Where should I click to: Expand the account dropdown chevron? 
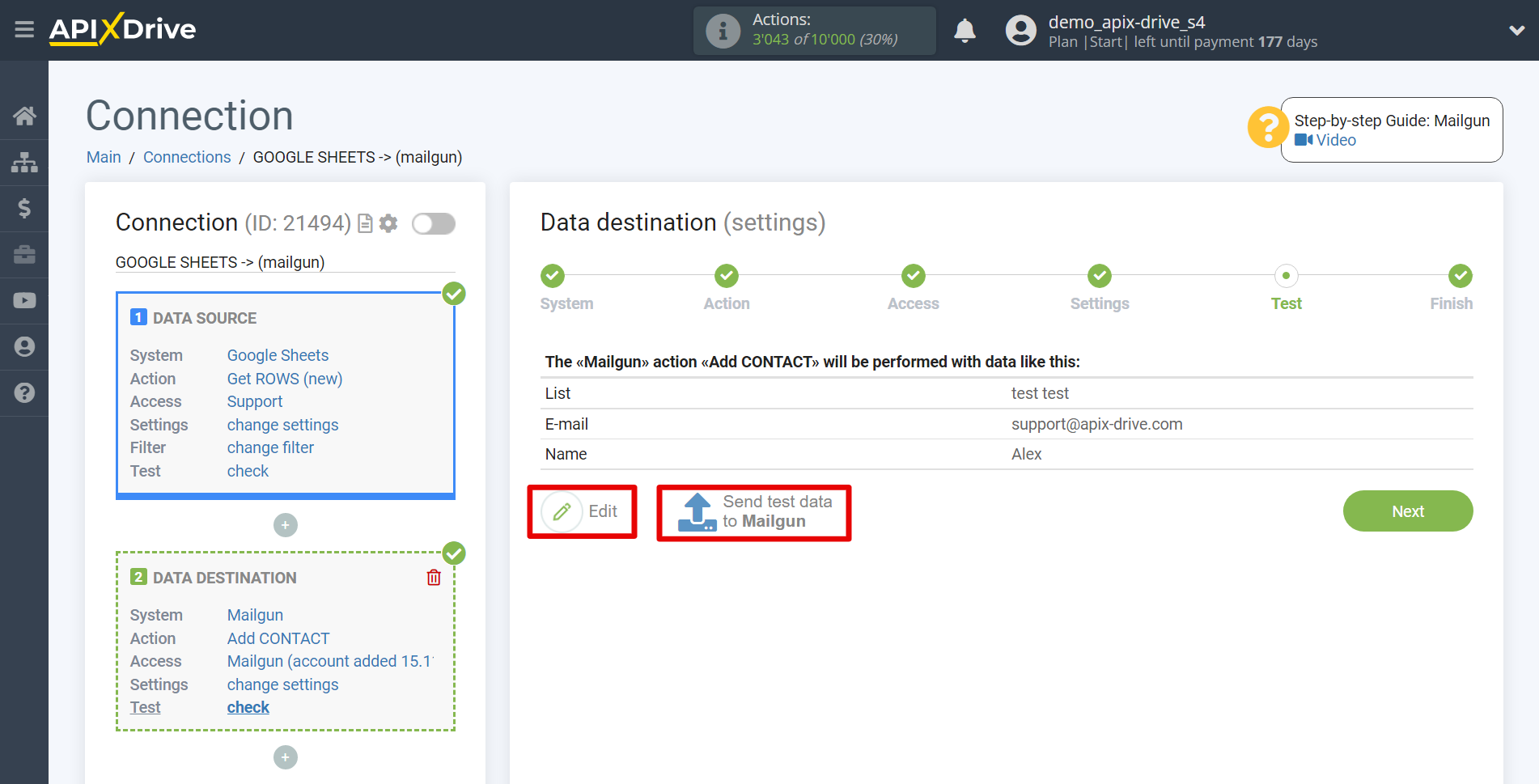pyautogui.click(x=1516, y=31)
